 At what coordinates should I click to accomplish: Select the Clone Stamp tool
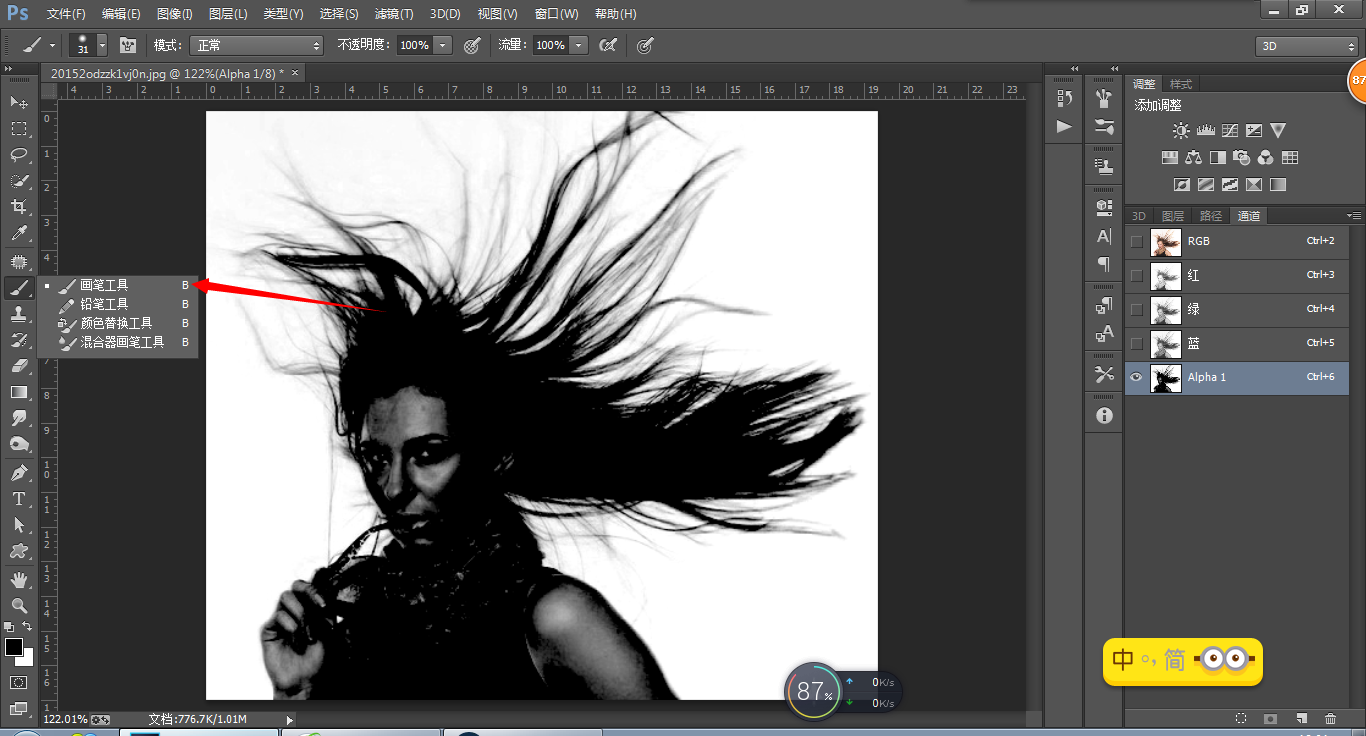pos(19,313)
